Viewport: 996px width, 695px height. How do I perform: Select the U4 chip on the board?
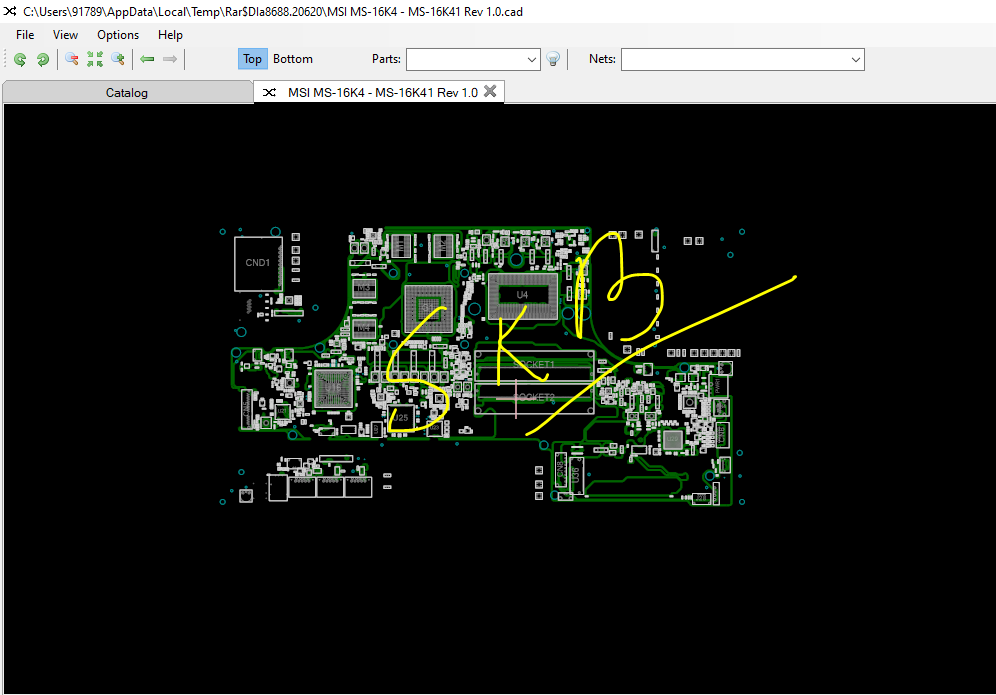tap(522, 295)
